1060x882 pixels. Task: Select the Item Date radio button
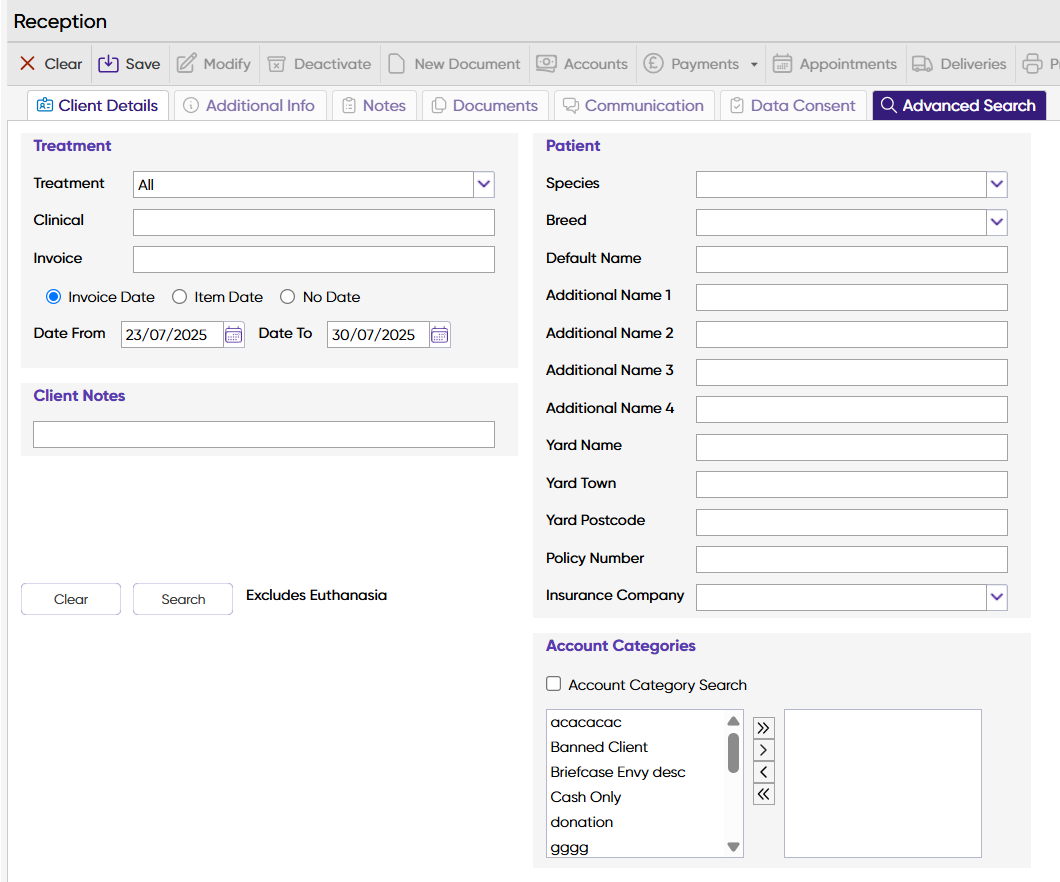[x=180, y=297]
